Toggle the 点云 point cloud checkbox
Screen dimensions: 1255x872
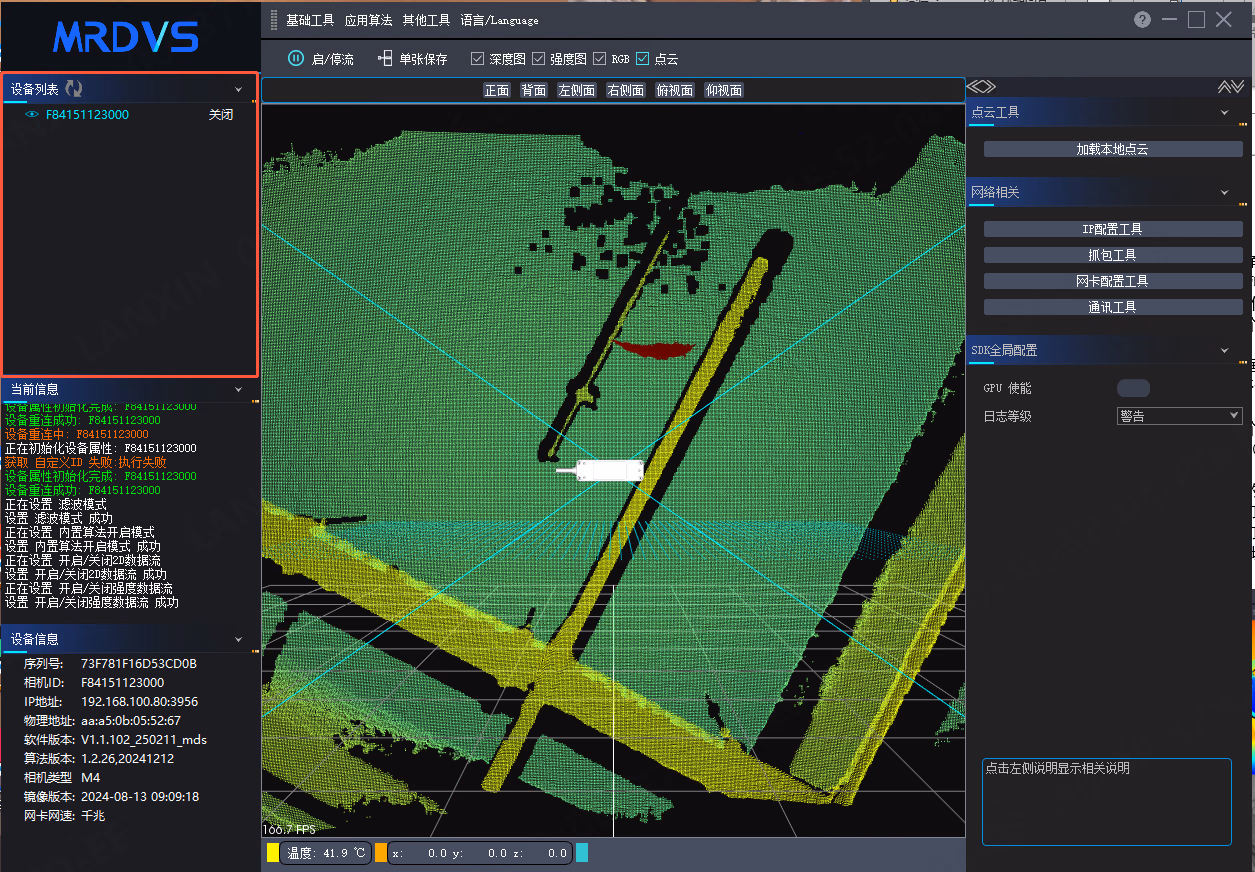point(643,59)
